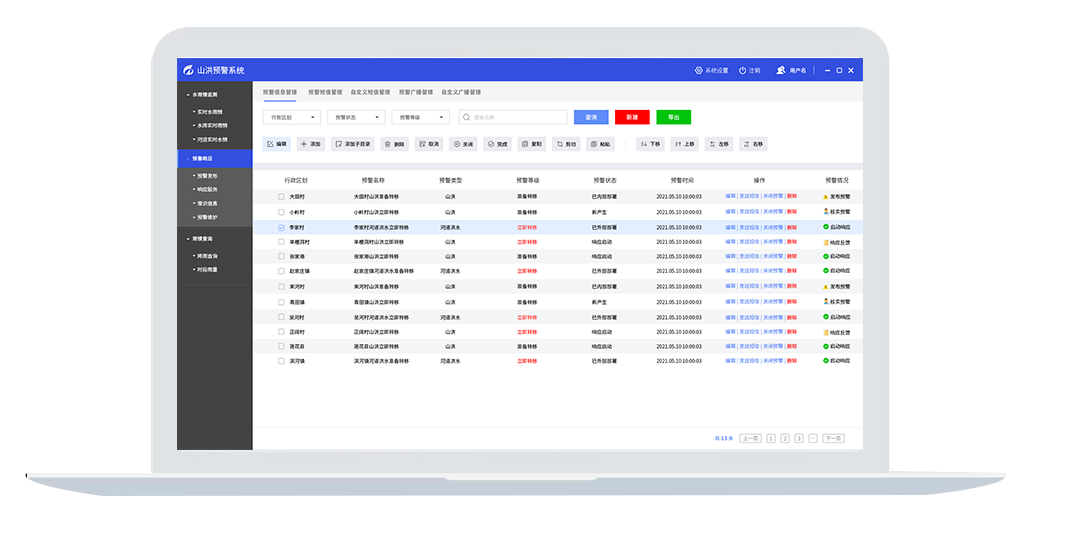
Task: Uncheck the selected 李家村 row checkbox
Action: (281, 227)
